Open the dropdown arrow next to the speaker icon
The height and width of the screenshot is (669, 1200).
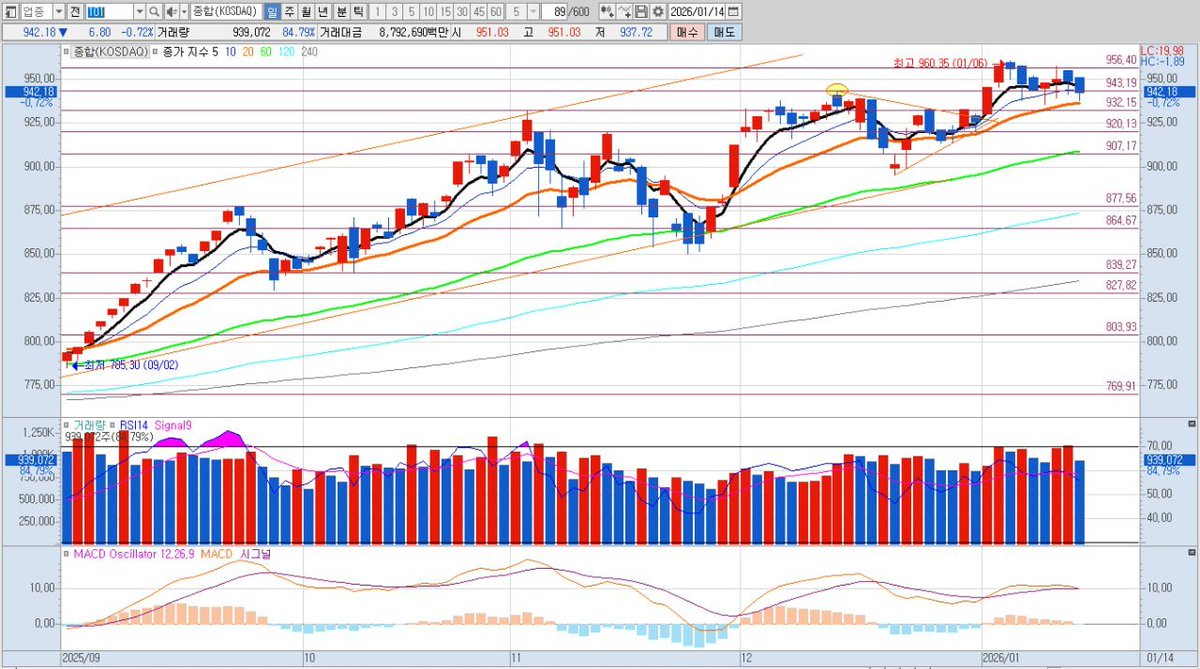[185, 12]
